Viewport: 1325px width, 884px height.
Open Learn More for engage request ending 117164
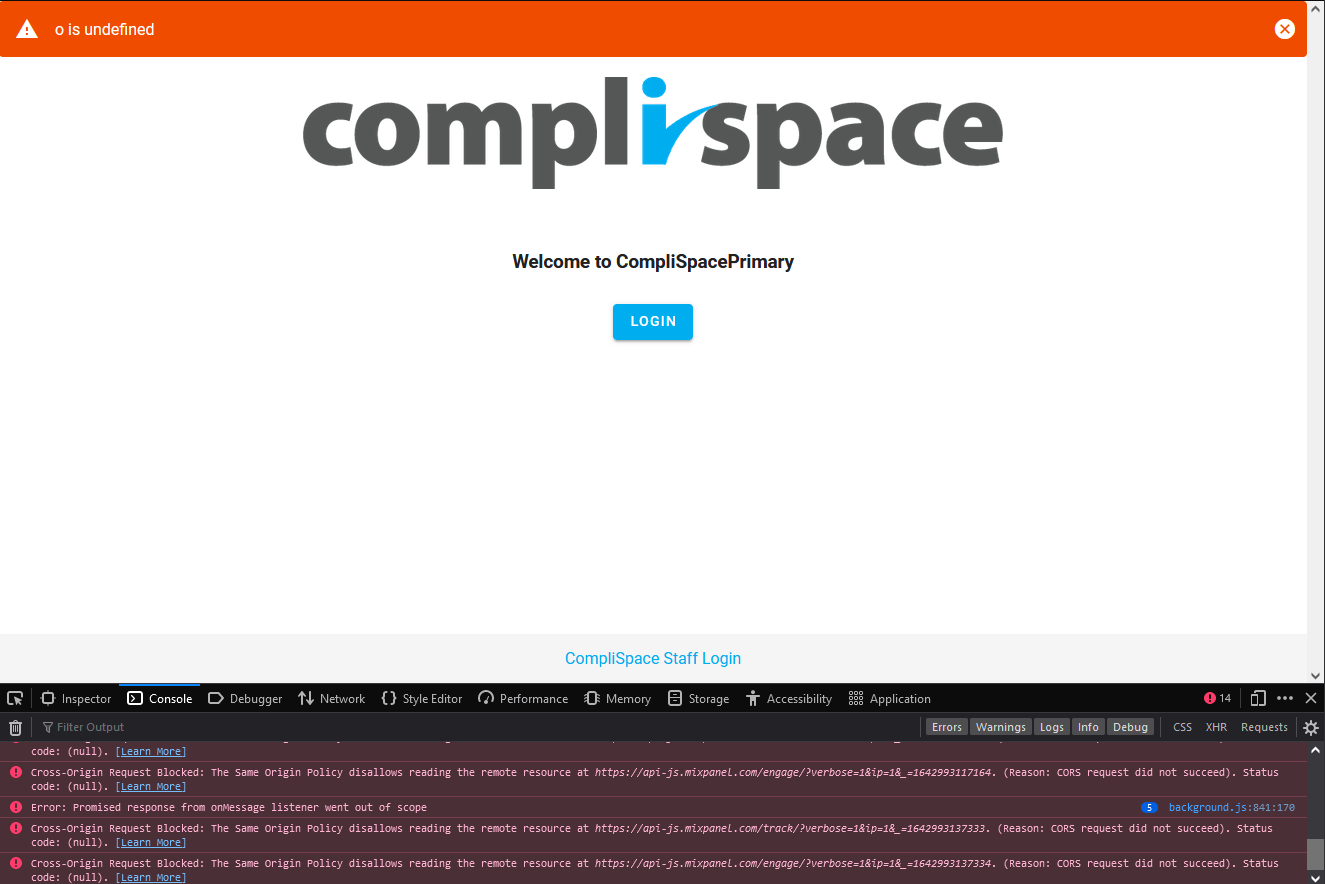click(151, 786)
